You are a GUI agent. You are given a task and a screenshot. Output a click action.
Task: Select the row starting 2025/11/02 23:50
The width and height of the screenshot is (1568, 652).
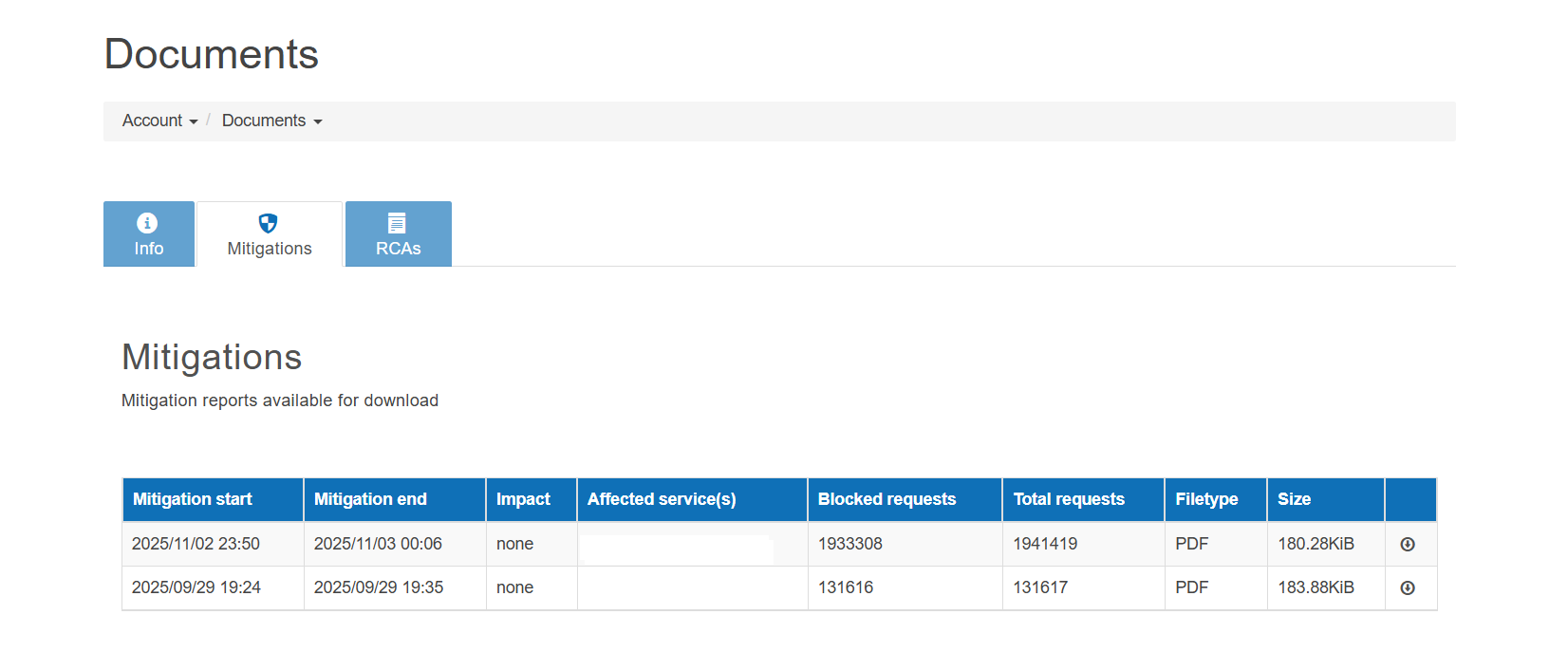[x=779, y=544]
